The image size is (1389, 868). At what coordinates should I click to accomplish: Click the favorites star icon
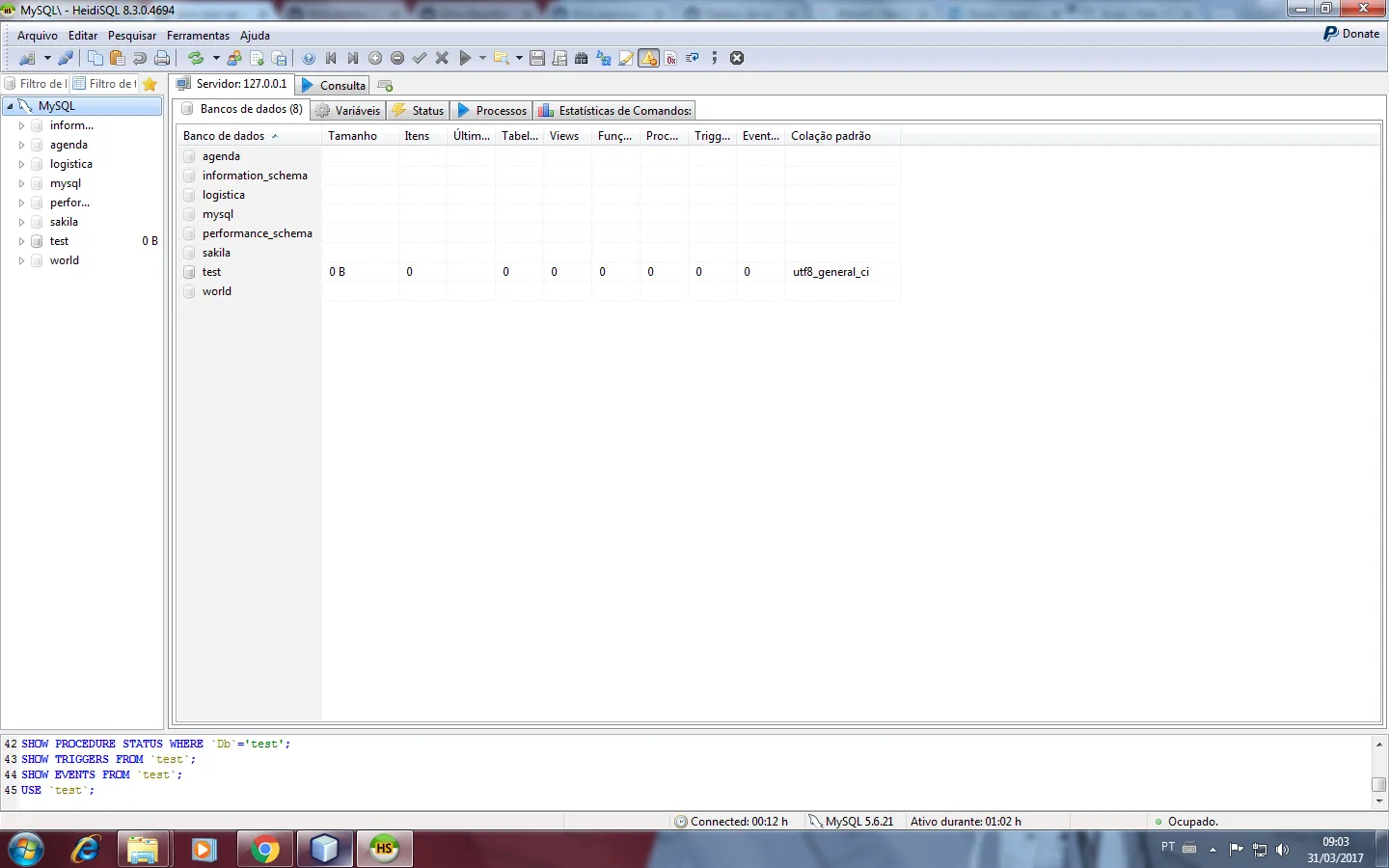click(150, 84)
